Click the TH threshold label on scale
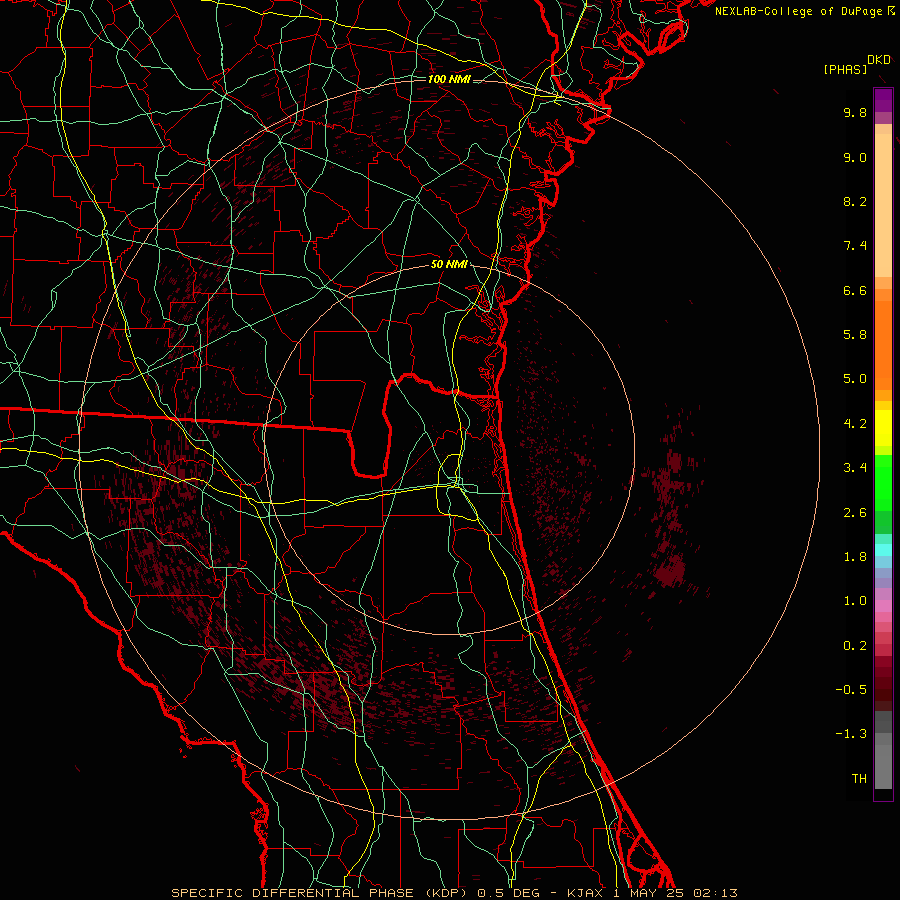Image resolution: width=900 pixels, height=900 pixels. click(859, 779)
